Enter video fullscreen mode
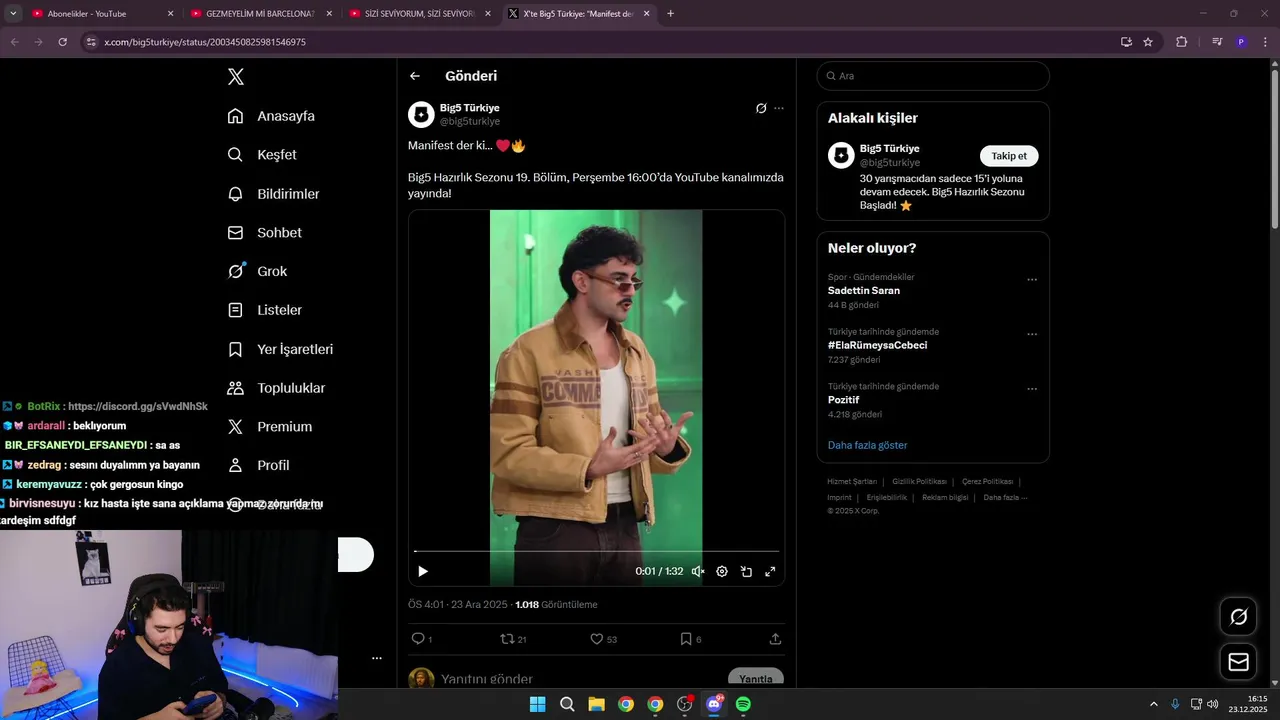The image size is (1280, 720). click(770, 571)
